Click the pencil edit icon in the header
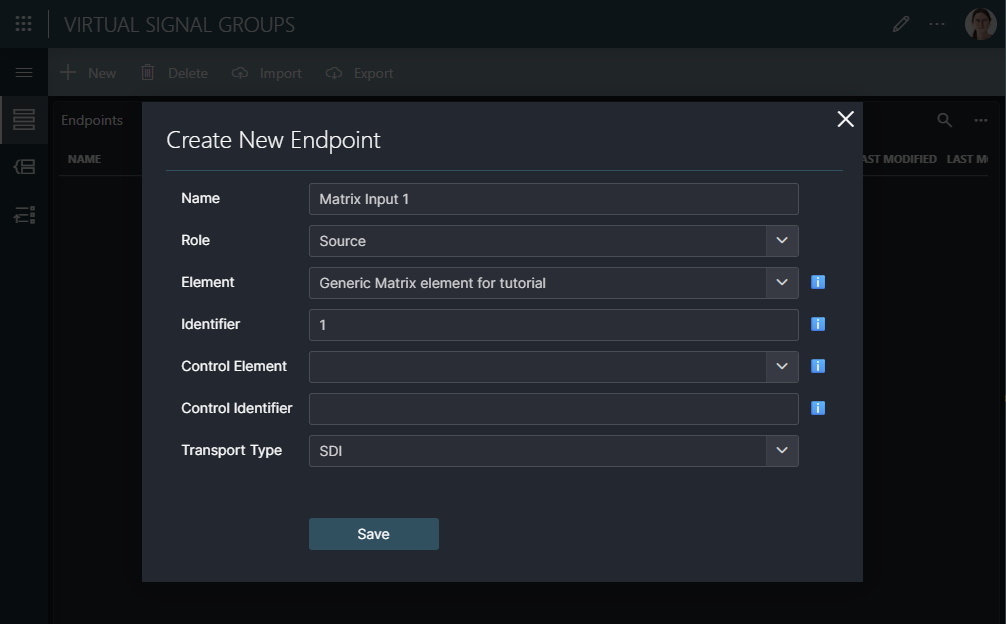Image resolution: width=1006 pixels, height=624 pixels. 900,23
